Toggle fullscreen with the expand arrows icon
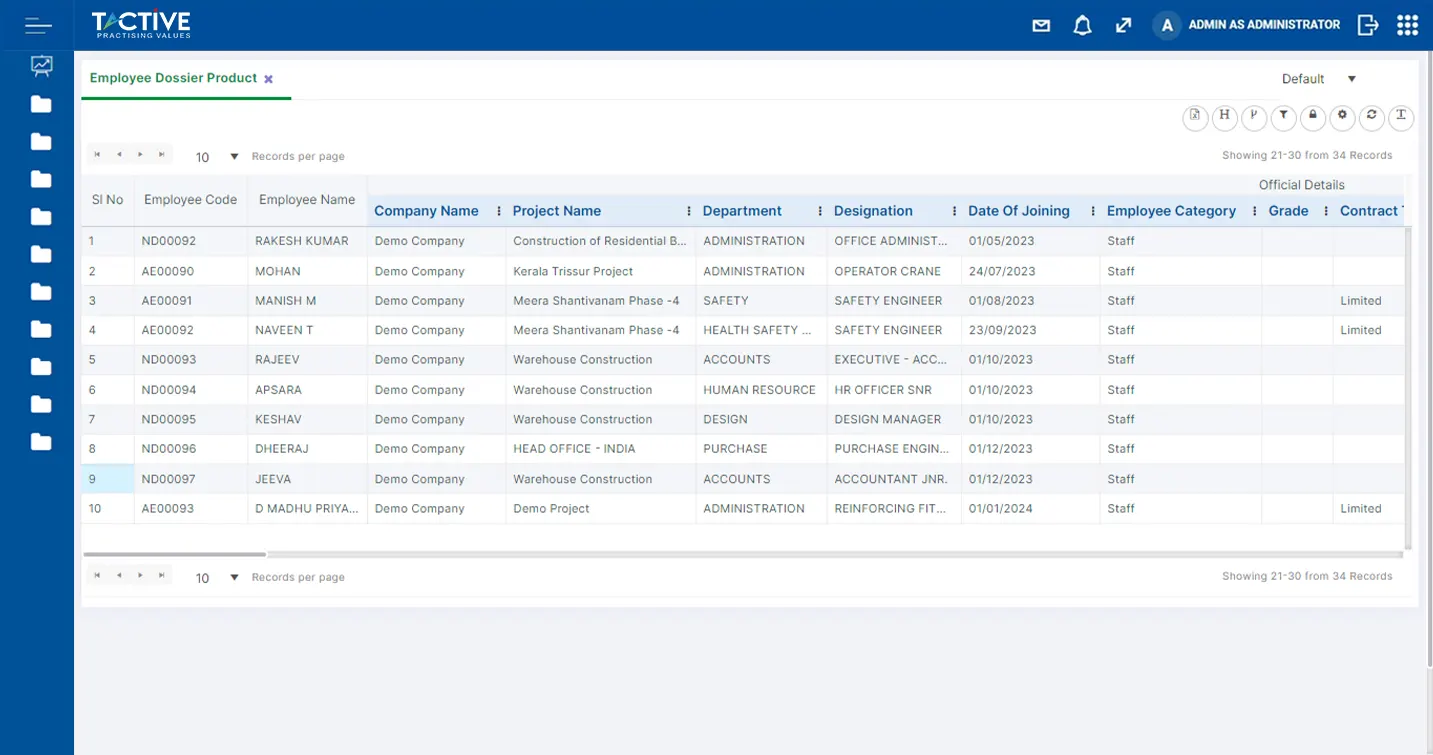The height and width of the screenshot is (755, 1433). [1123, 26]
